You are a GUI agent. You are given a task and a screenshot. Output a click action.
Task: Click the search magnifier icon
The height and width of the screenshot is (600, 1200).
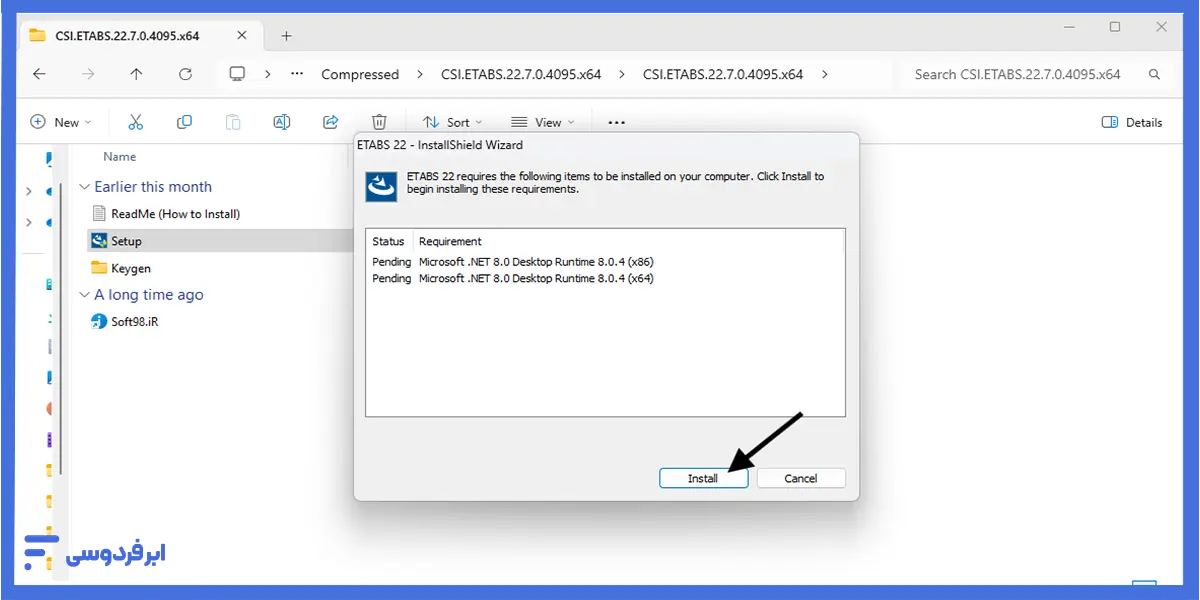click(x=1154, y=74)
